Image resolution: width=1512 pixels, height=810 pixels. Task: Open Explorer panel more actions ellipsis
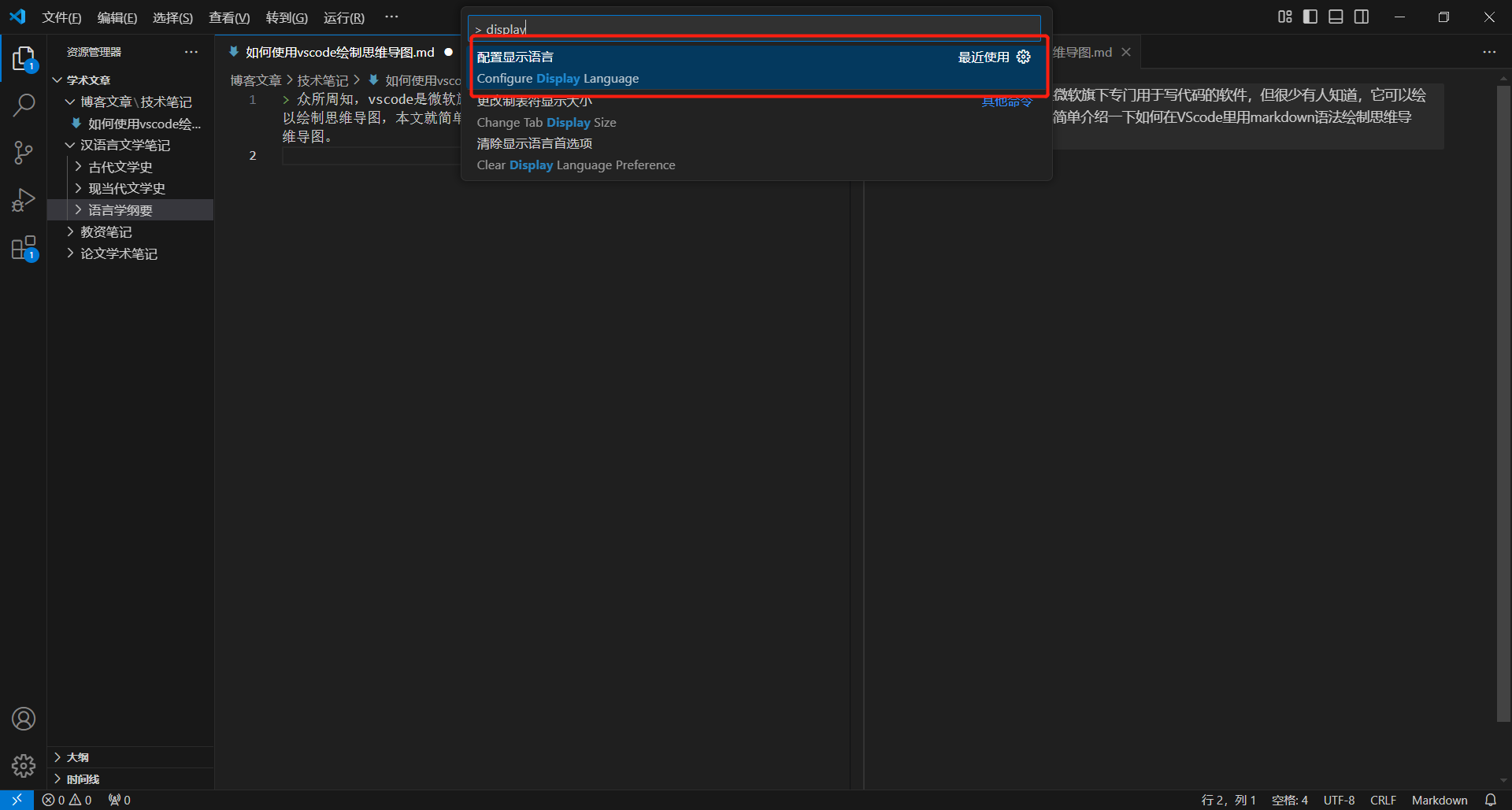191,52
